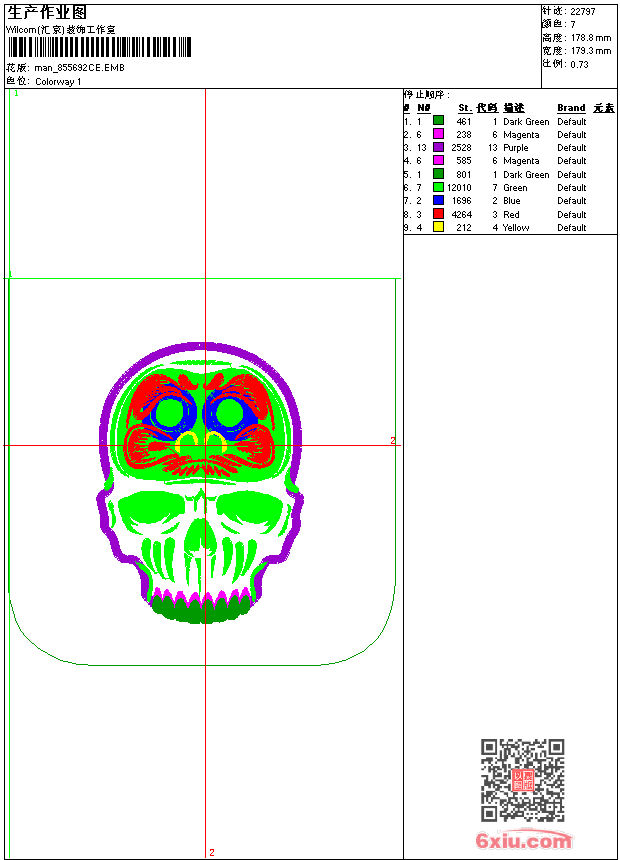This screenshot has width=620, height=860.
Task: Click the Brand column header
Action: (571, 108)
